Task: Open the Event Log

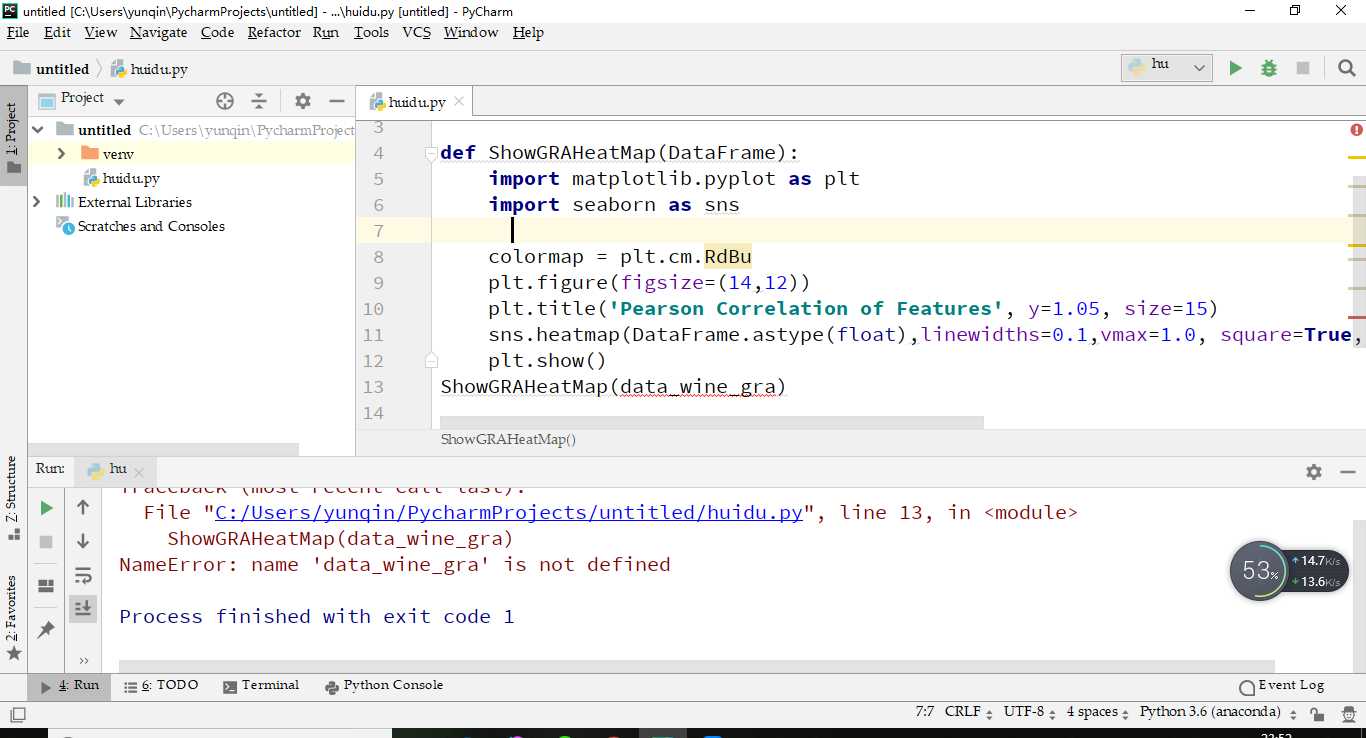Action: pyautogui.click(x=1282, y=686)
